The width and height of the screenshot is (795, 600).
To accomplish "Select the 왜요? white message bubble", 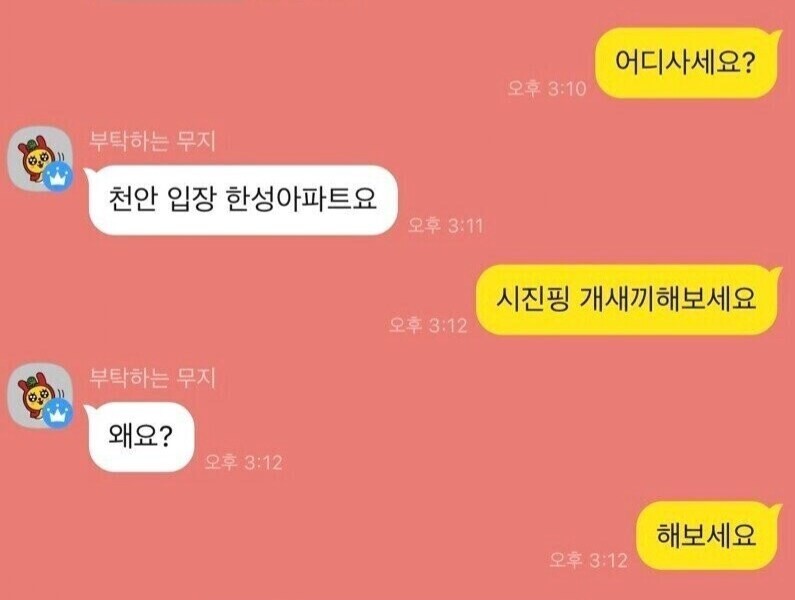I will [x=139, y=437].
